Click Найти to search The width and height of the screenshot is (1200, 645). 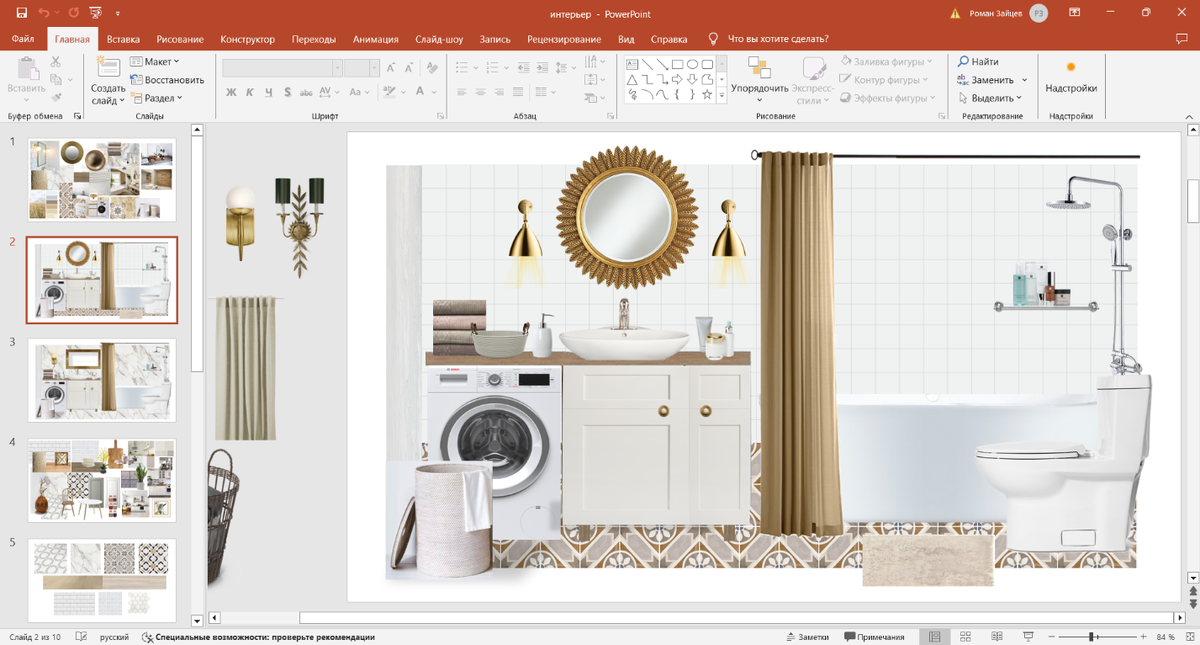978,62
